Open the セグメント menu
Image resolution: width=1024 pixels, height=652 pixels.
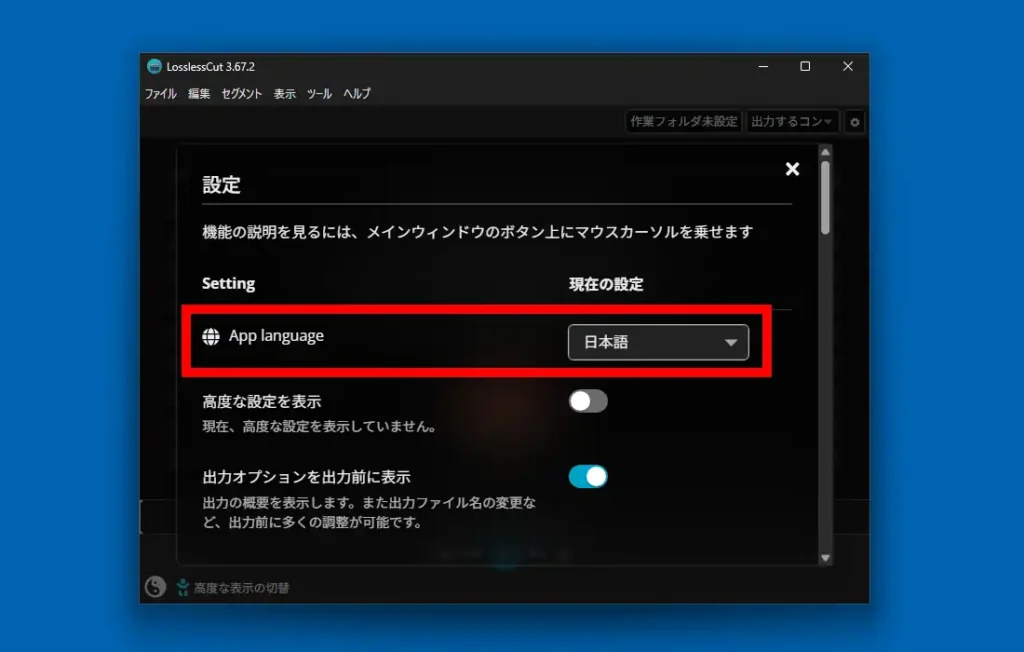(241, 93)
